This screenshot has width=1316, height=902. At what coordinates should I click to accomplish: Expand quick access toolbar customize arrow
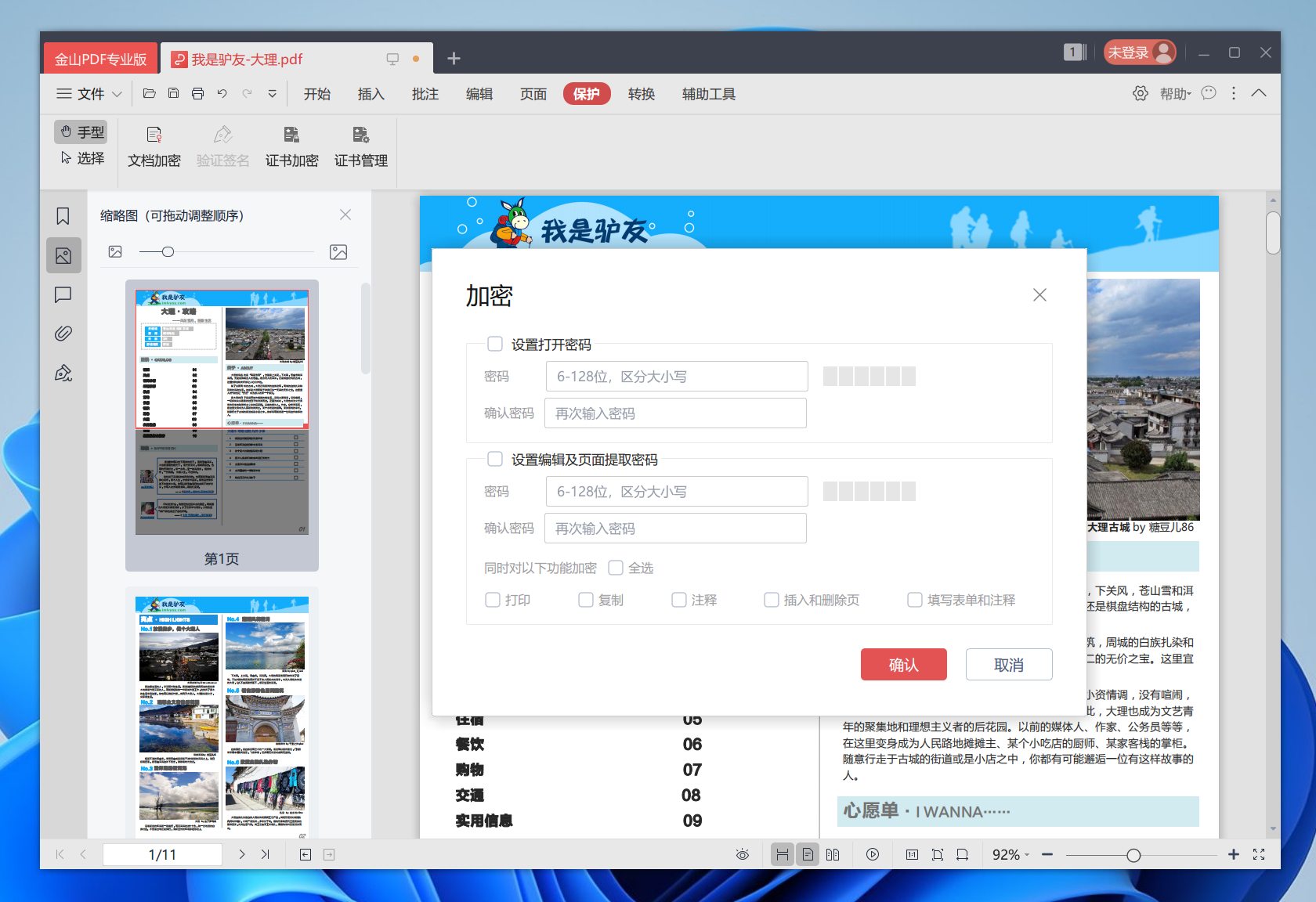click(272, 94)
